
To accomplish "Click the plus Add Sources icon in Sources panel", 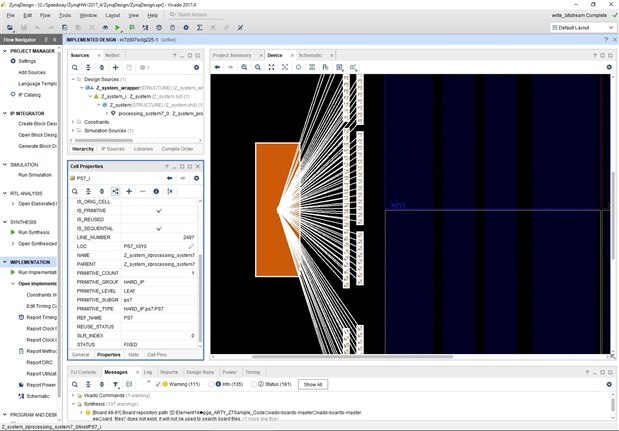I will 115,67.
